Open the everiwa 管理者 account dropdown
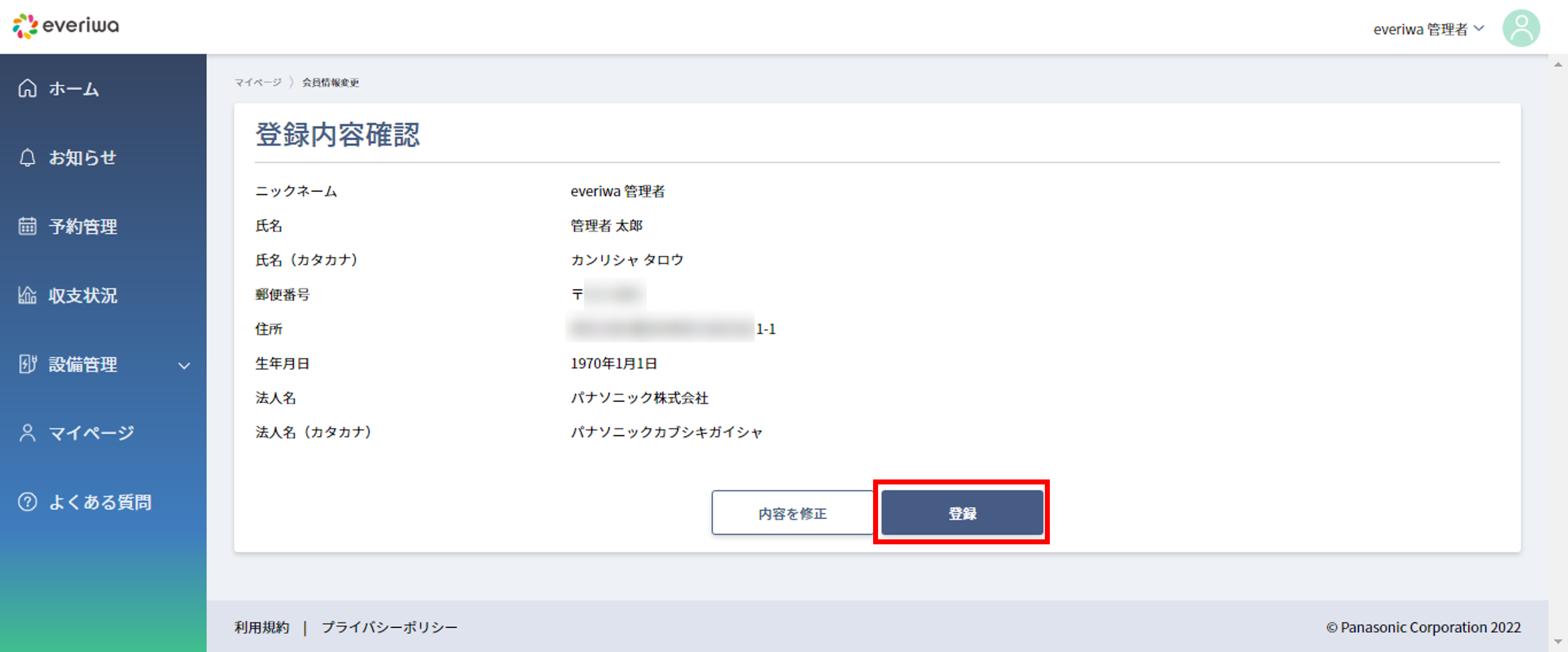 [1428, 29]
